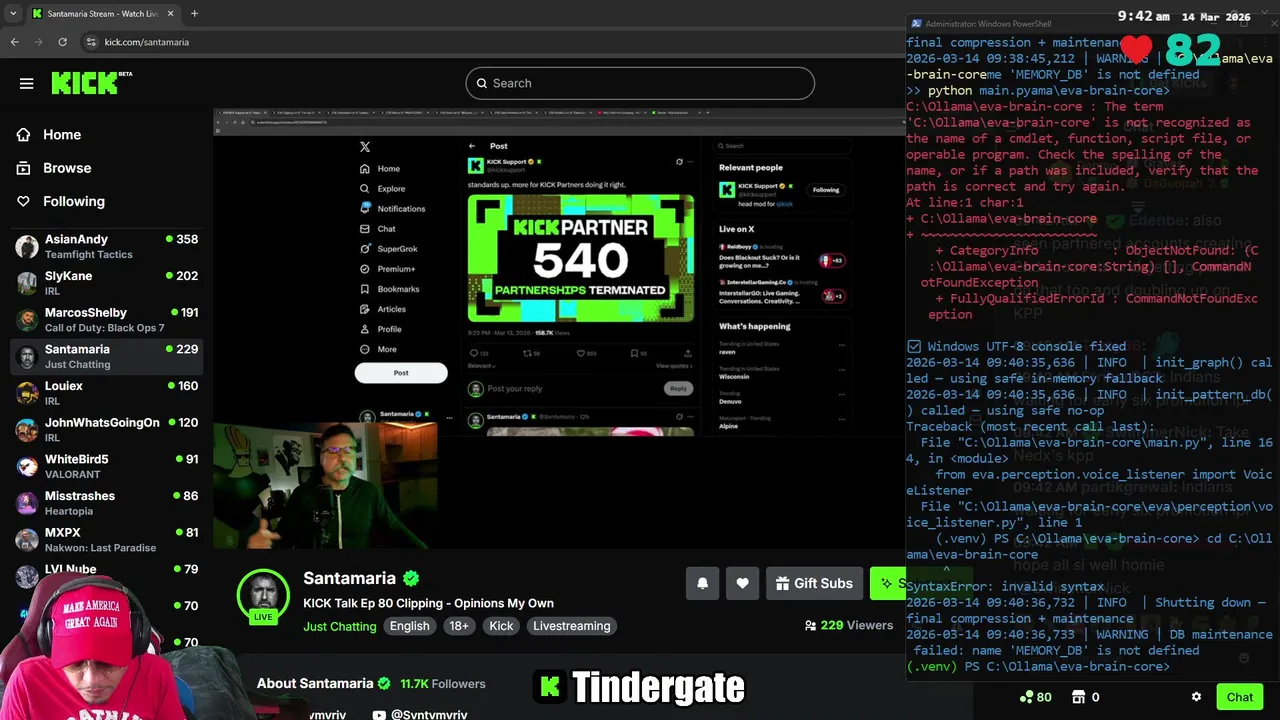
Task: Click the Kick tag below stream title
Action: tap(501, 626)
